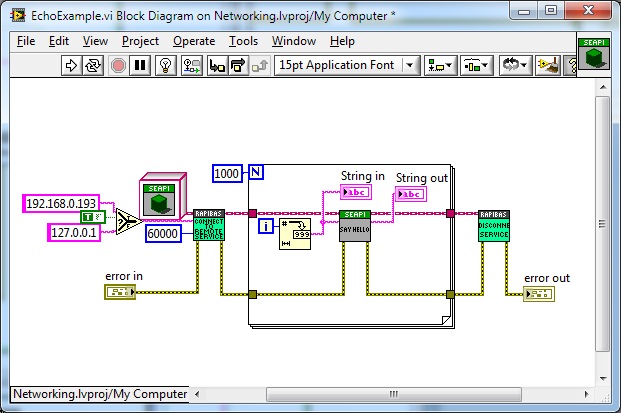Click the loop iteration i terminal
The height and width of the screenshot is (413, 621).
point(266,226)
